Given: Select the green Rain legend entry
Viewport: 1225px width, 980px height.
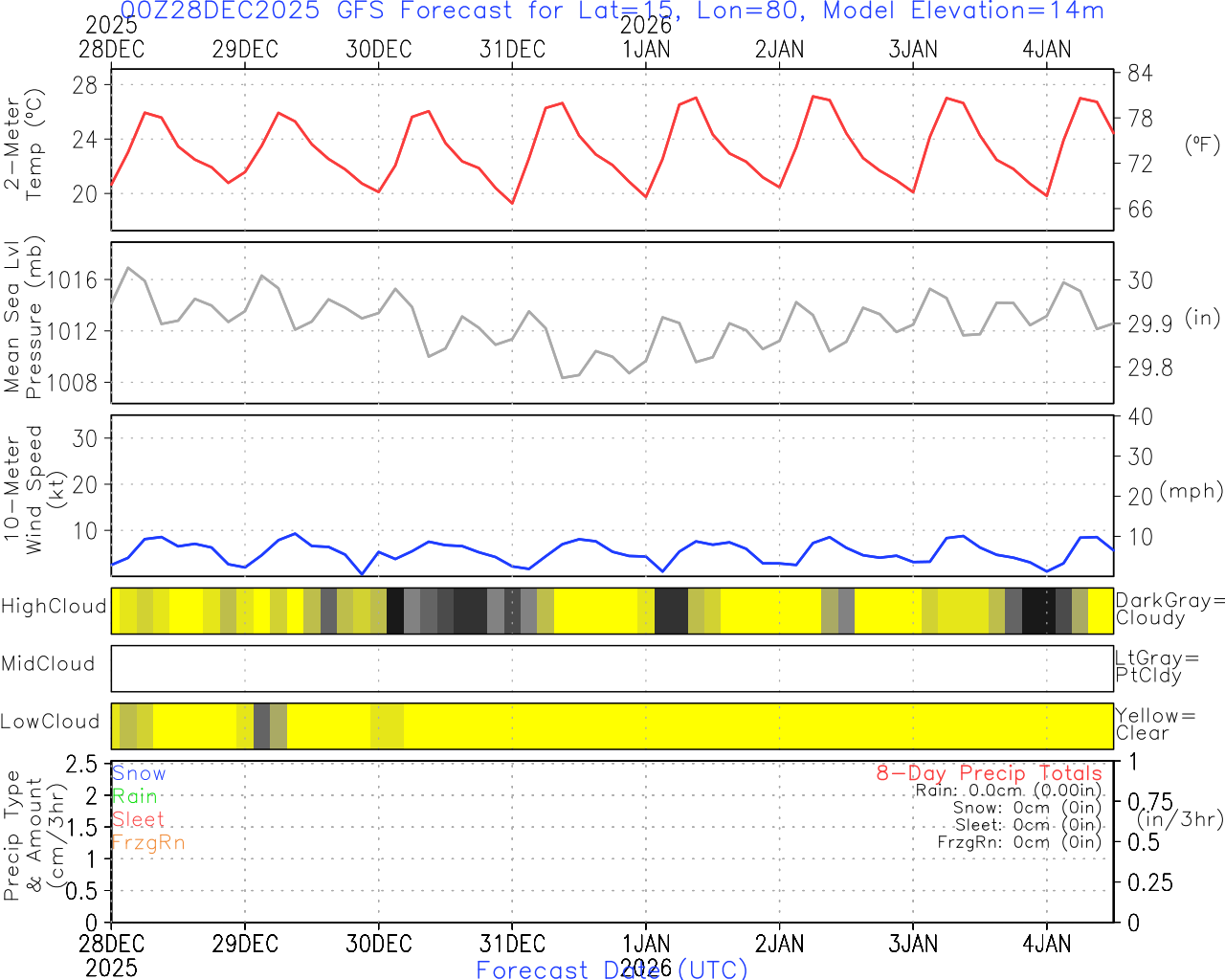Looking at the screenshot, I should click(135, 796).
